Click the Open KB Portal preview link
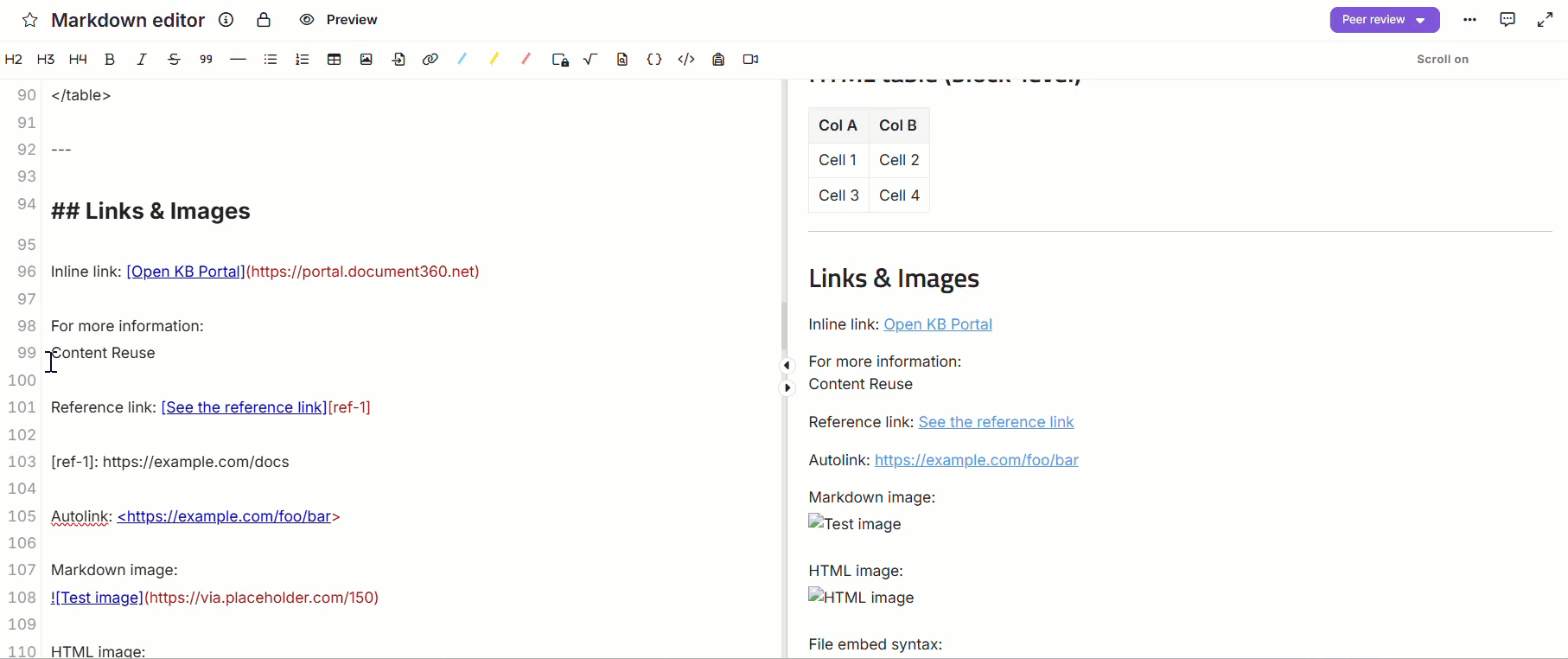1568x659 pixels. pyautogui.click(x=937, y=324)
